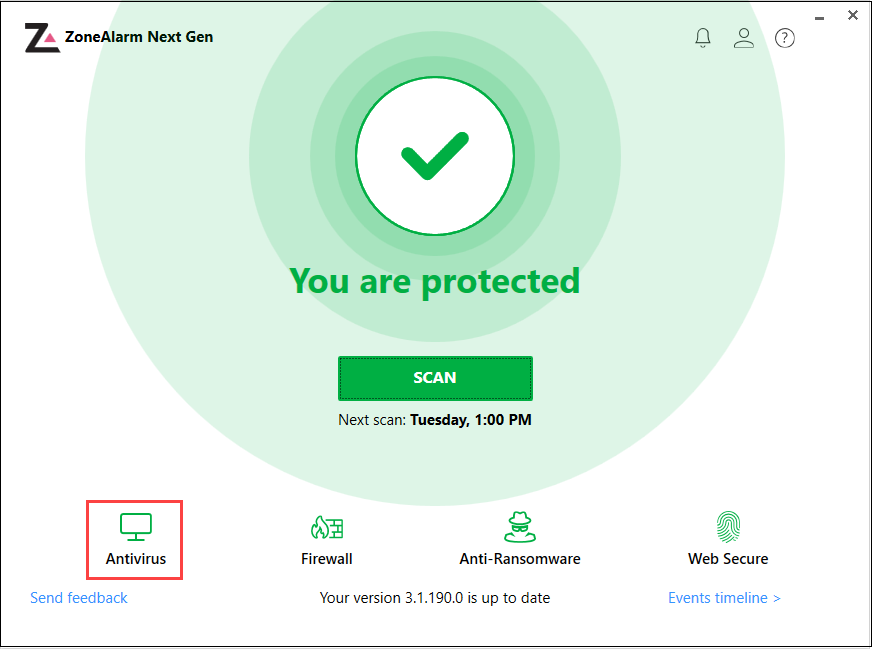Click the green checkmark status circle

(x=435, y=156)
